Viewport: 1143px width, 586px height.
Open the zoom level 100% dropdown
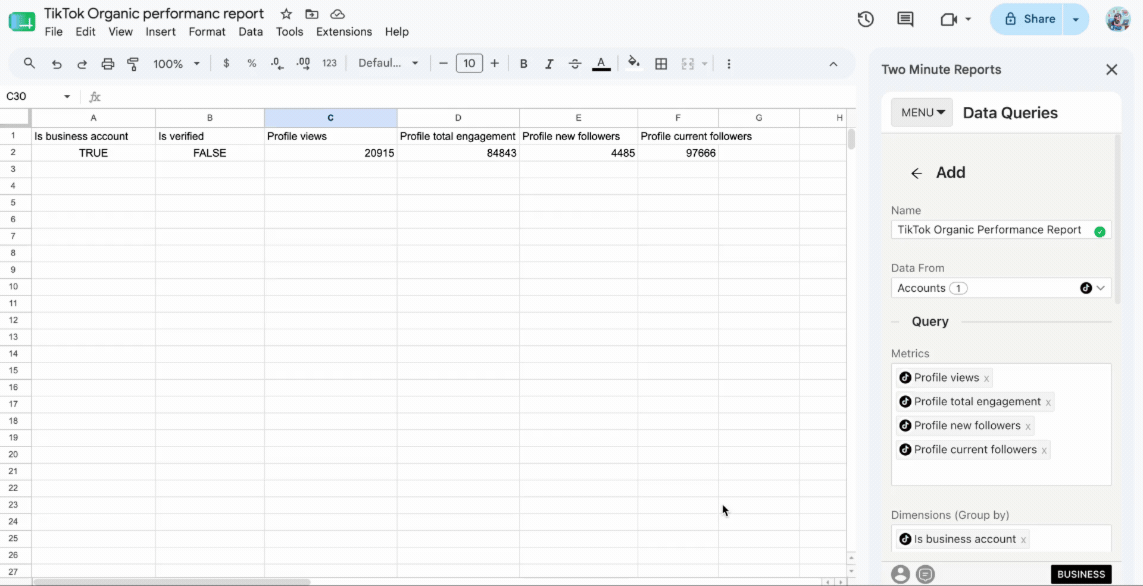coord(176,64)
